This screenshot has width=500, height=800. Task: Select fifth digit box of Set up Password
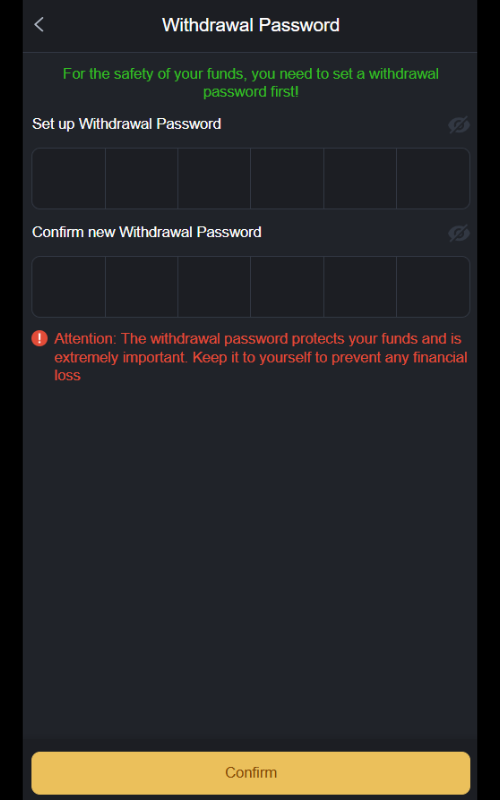click(x=360, y=179)
